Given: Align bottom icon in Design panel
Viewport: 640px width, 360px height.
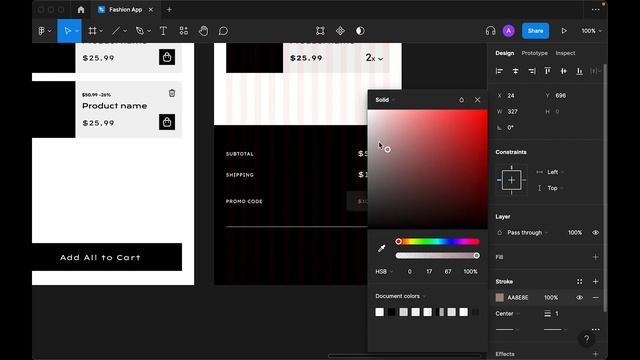Looking at the screenshot, I should [x=580, y=71].
